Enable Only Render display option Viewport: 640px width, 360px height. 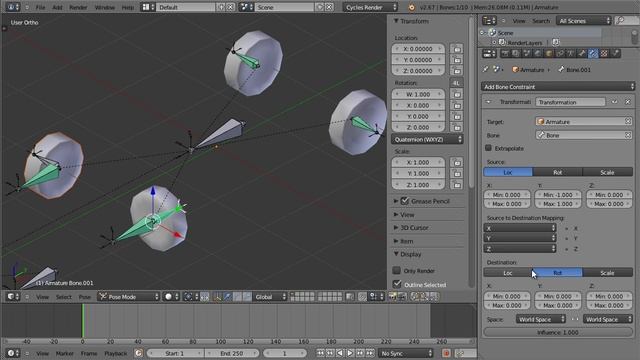click(397, 270)
